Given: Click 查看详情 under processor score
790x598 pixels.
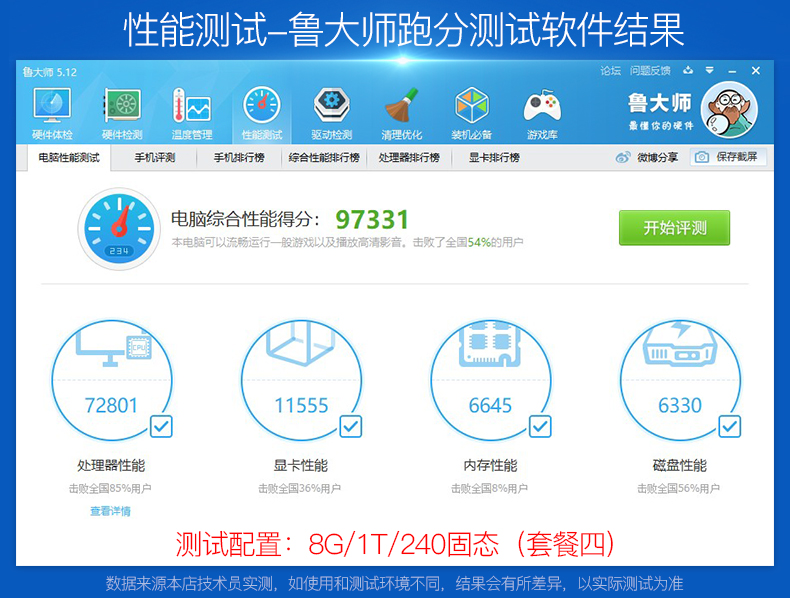Looking at the screenshot, I should click(x=110, y=511).
